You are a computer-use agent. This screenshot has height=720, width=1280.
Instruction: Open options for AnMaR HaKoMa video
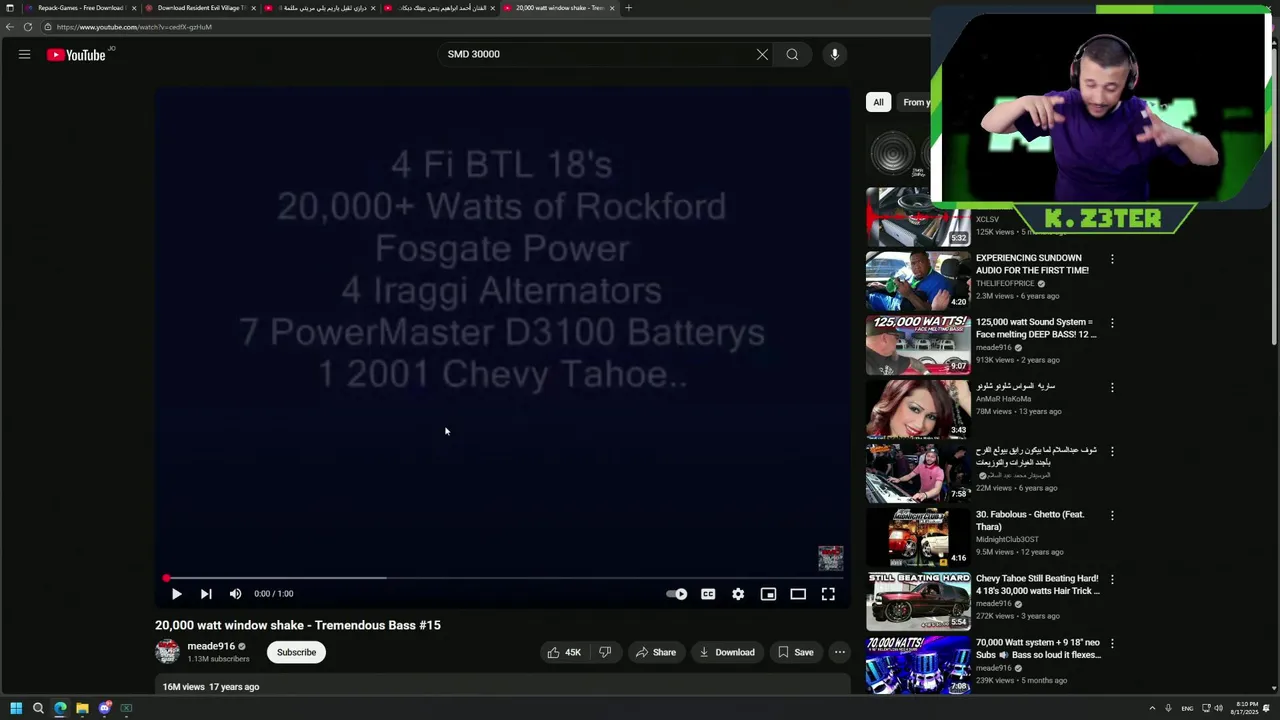[1112, 387]
